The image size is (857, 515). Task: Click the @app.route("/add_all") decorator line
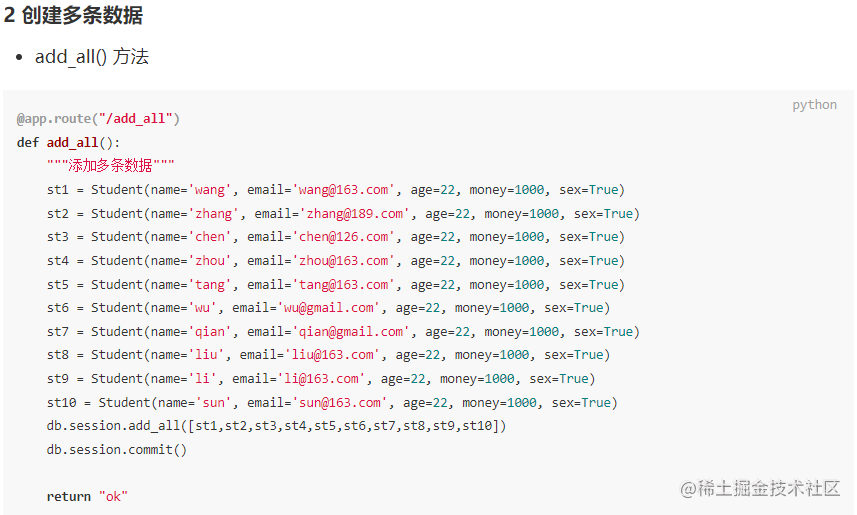(98, 118)
